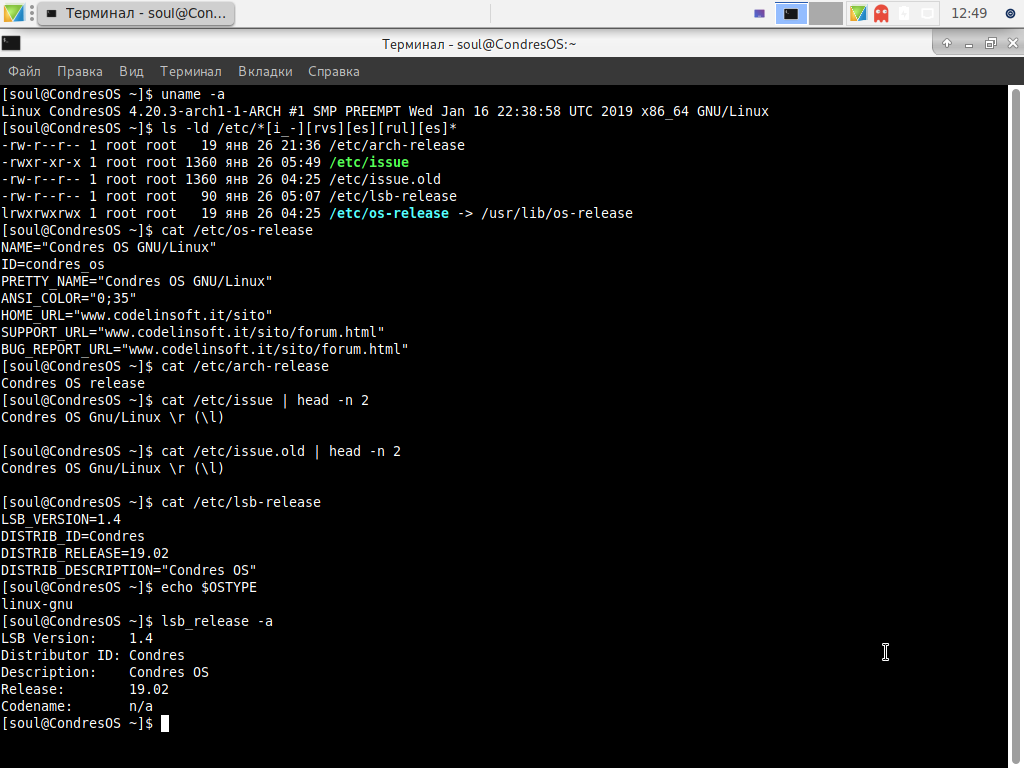
Task: Click the uname -a command text
Action: click(x=193, y=95)
